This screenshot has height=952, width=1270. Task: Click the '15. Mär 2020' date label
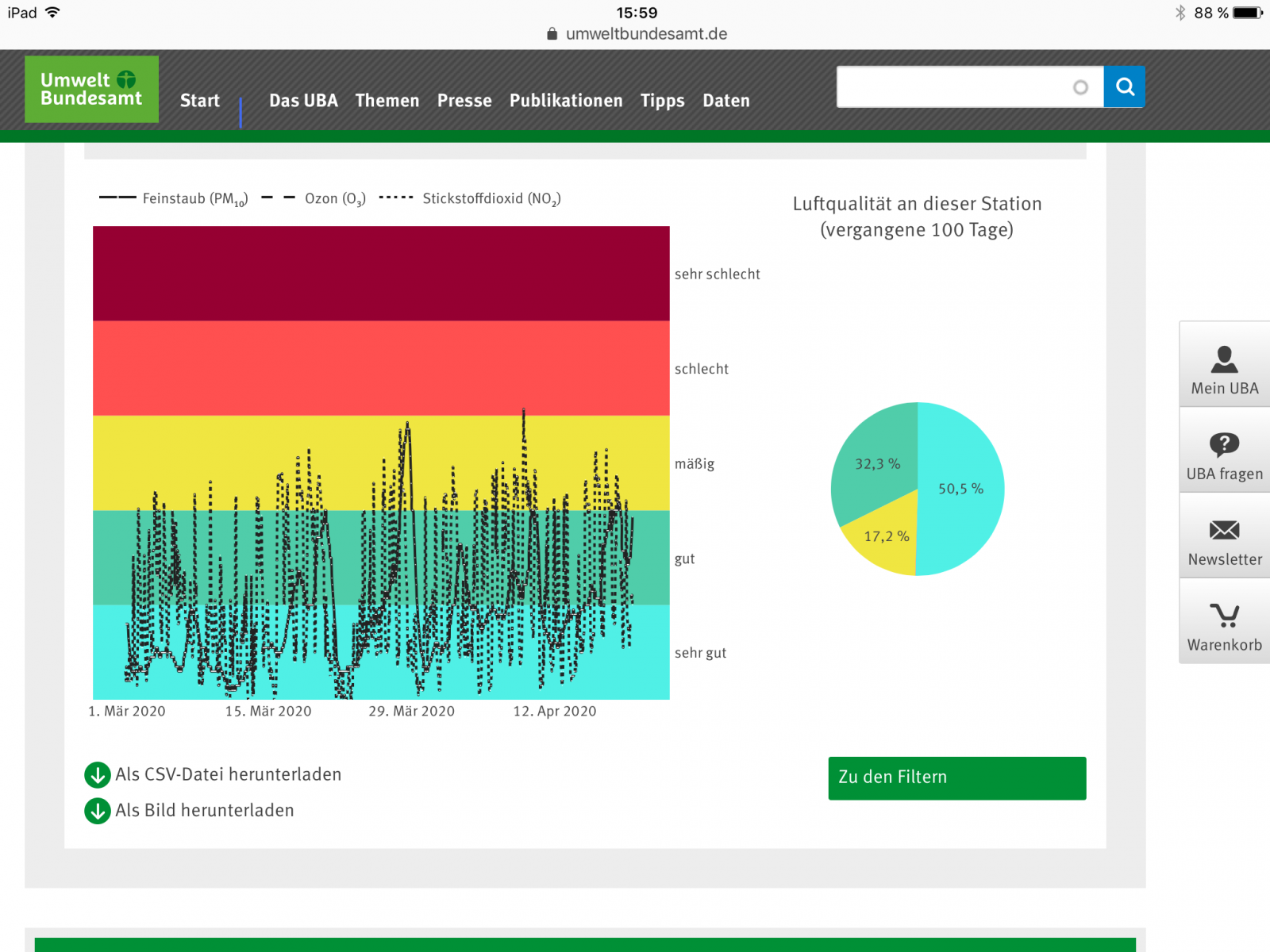click(268, 712)
